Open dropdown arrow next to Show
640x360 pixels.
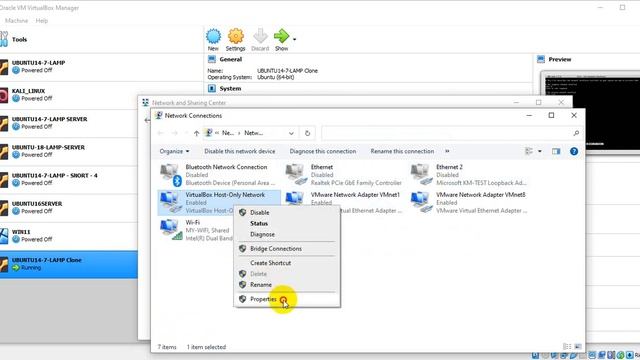point(294,39)
